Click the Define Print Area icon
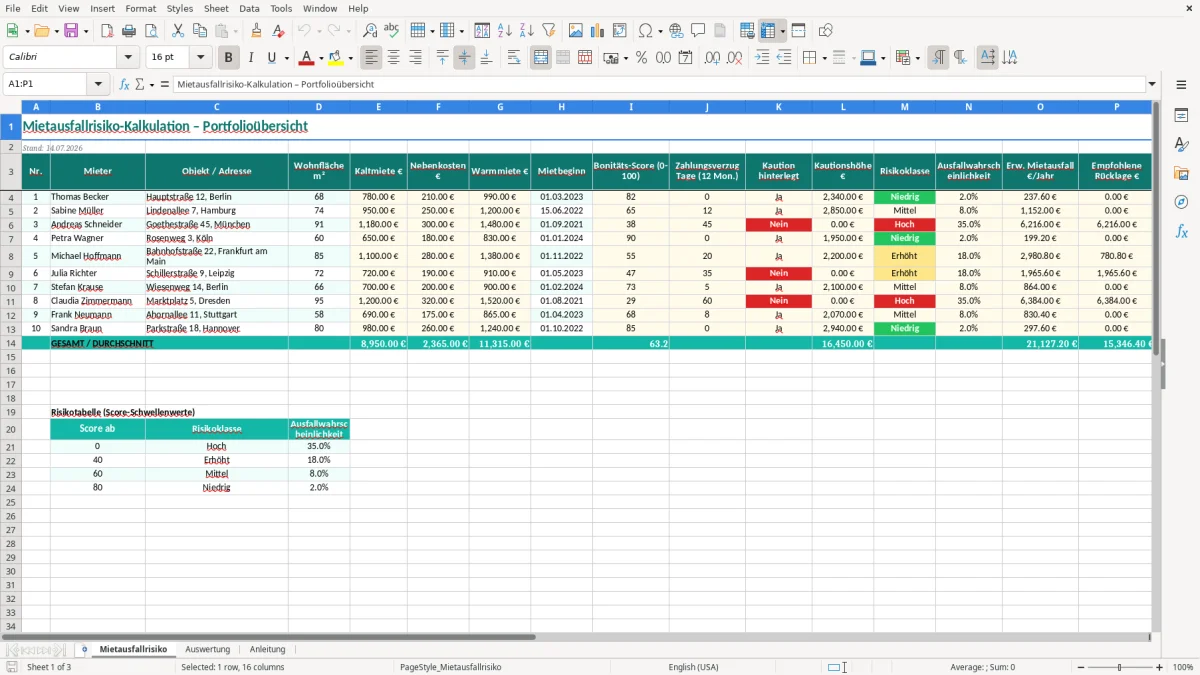Image resolution: width=1200 pixels, height=675 pixels. coord(747,31)
